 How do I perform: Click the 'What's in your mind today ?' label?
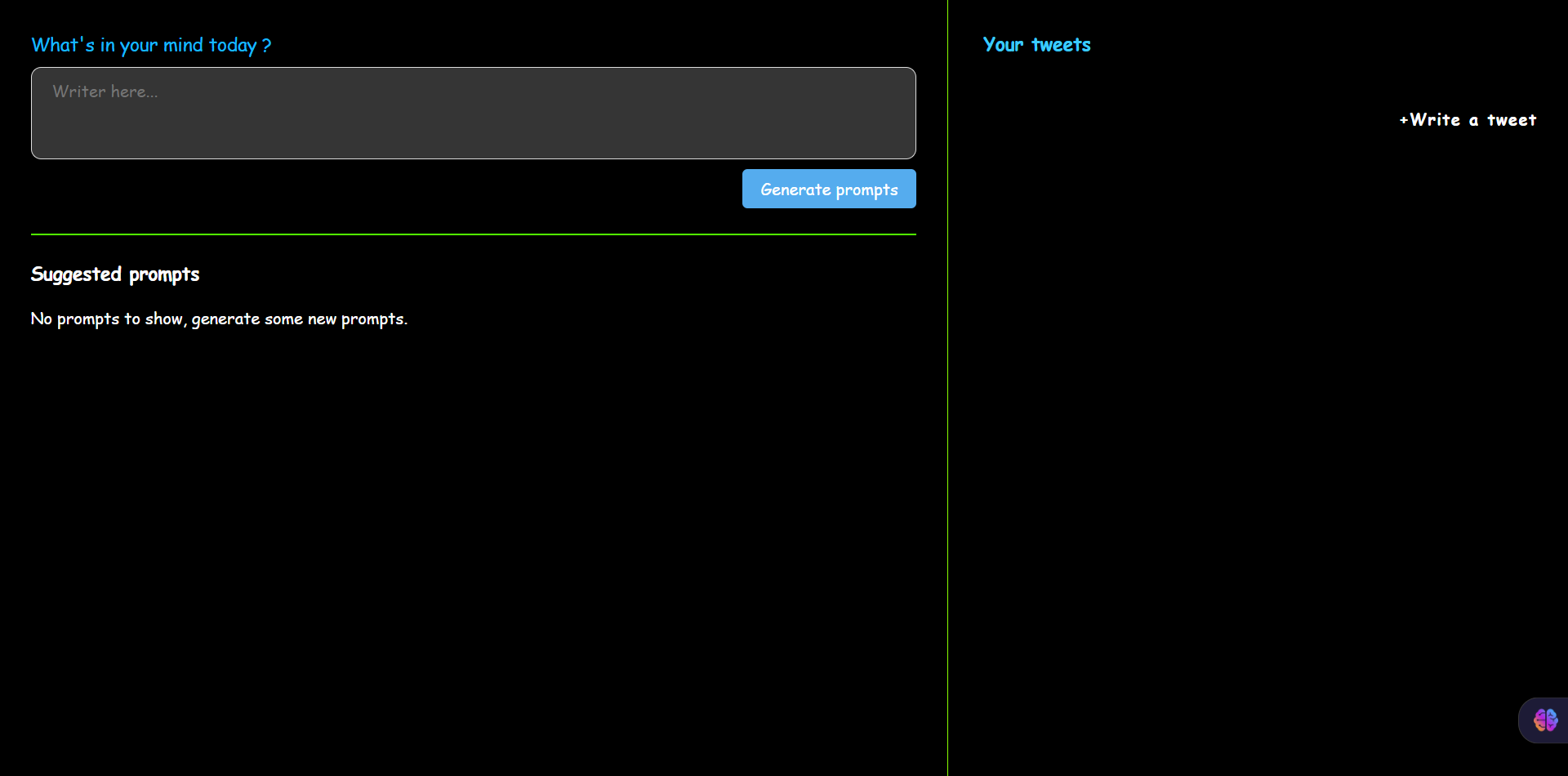pos(151,45)
